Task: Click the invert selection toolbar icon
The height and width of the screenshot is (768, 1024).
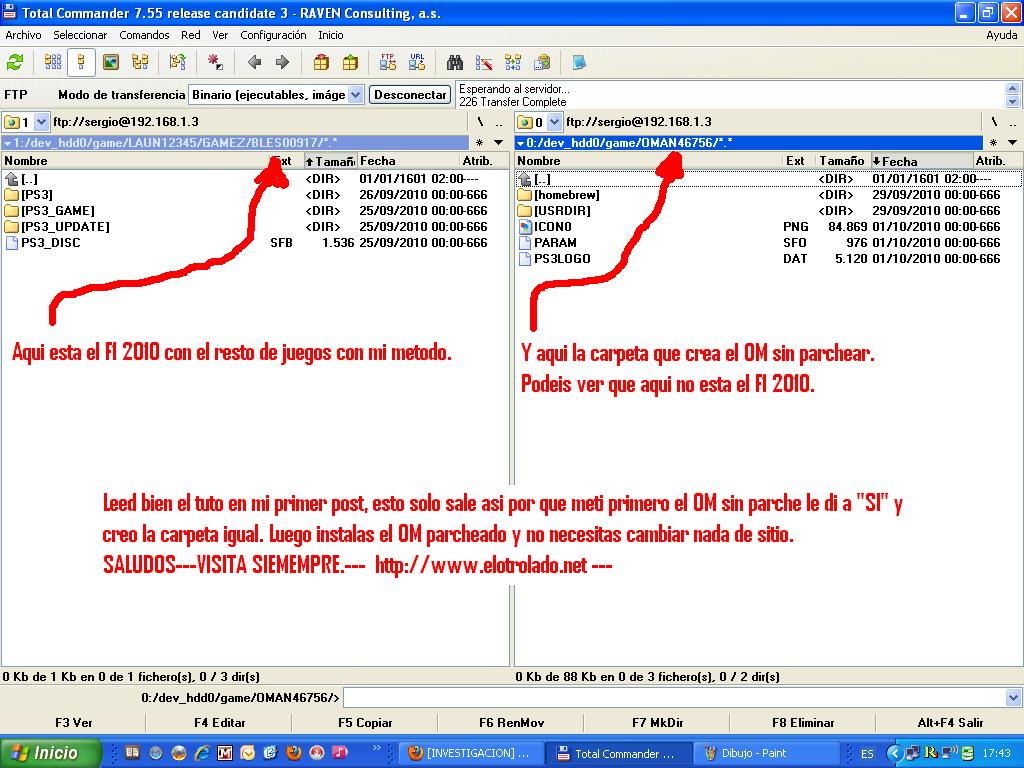Action: pos(215,63)
